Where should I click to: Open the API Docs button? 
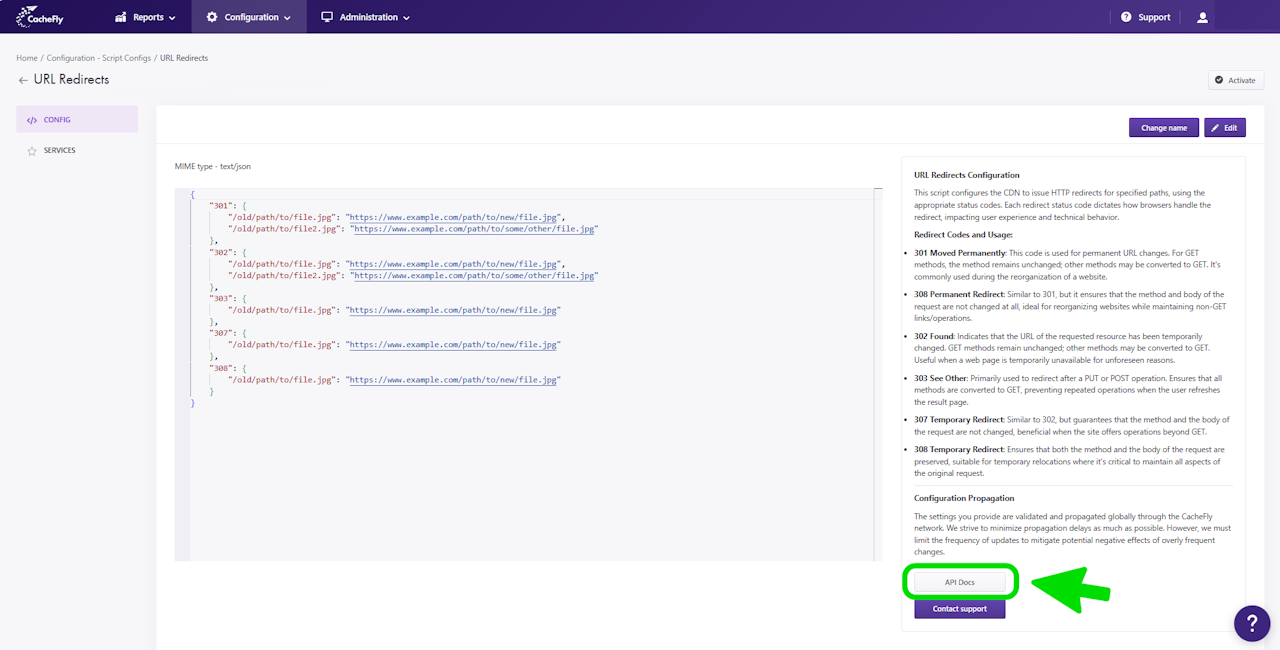pyautogui.click(x=959, y=582)
